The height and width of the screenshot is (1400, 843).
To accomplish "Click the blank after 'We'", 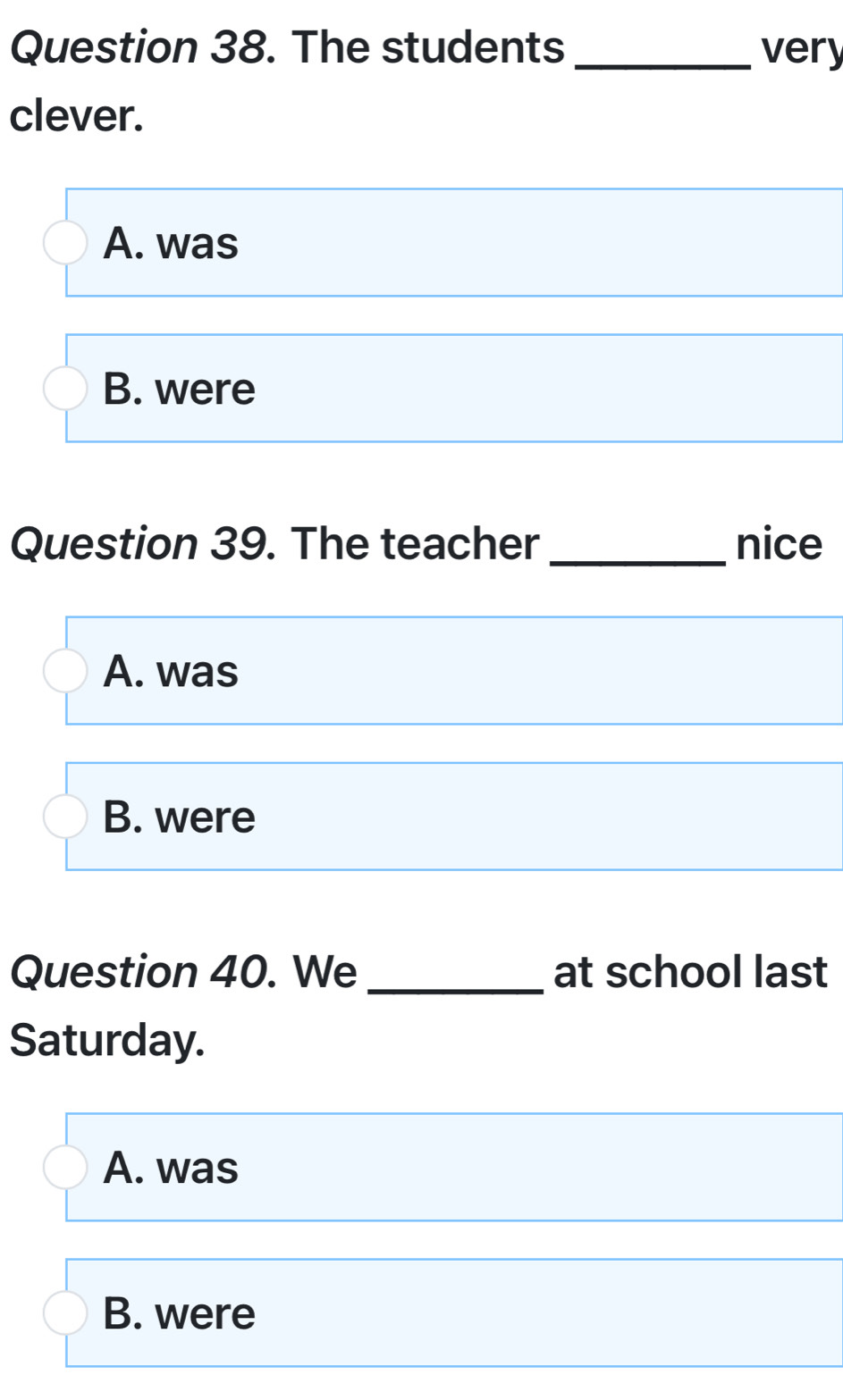I will 456,977.
